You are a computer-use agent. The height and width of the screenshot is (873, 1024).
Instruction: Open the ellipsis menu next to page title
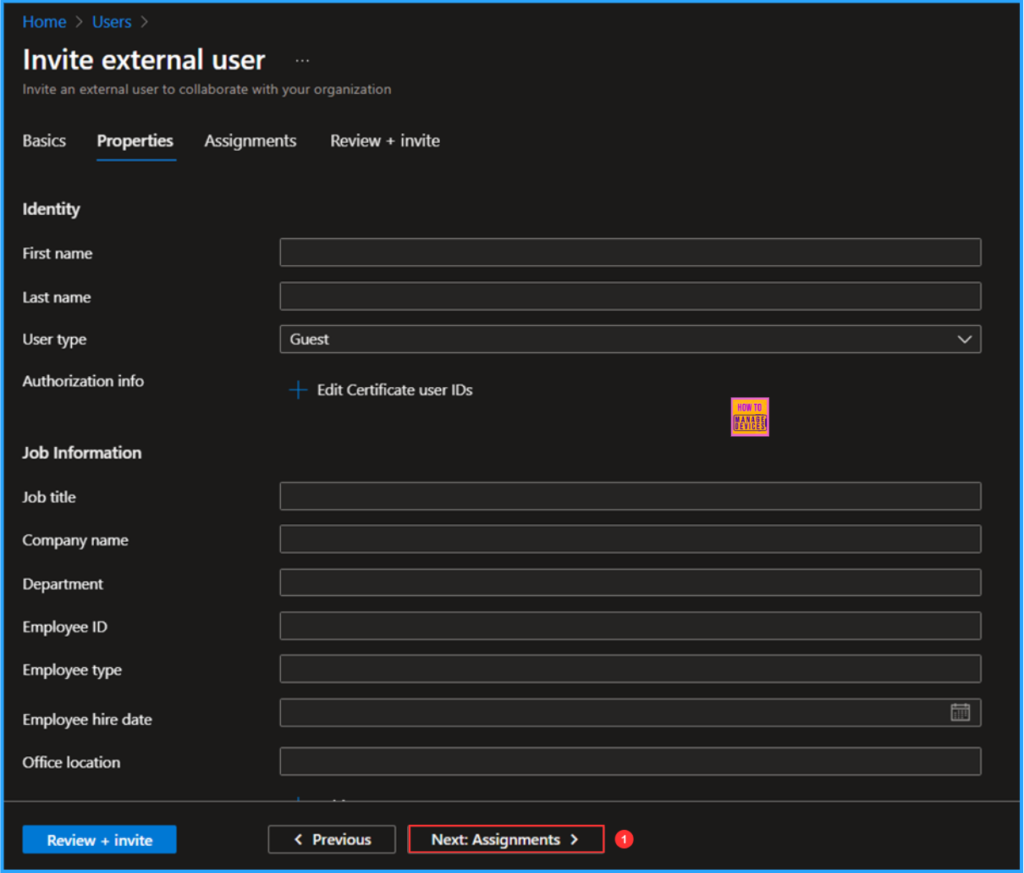[302, 60]
